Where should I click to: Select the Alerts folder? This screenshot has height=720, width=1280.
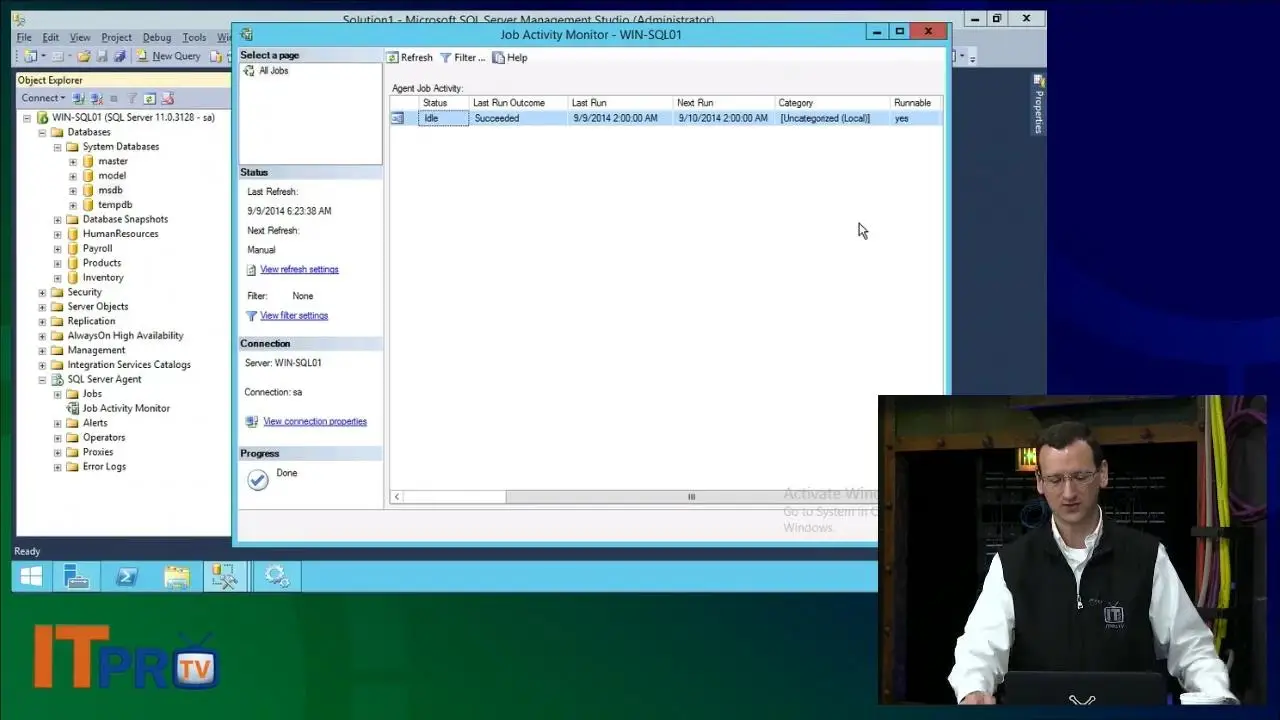click(95, 423)
